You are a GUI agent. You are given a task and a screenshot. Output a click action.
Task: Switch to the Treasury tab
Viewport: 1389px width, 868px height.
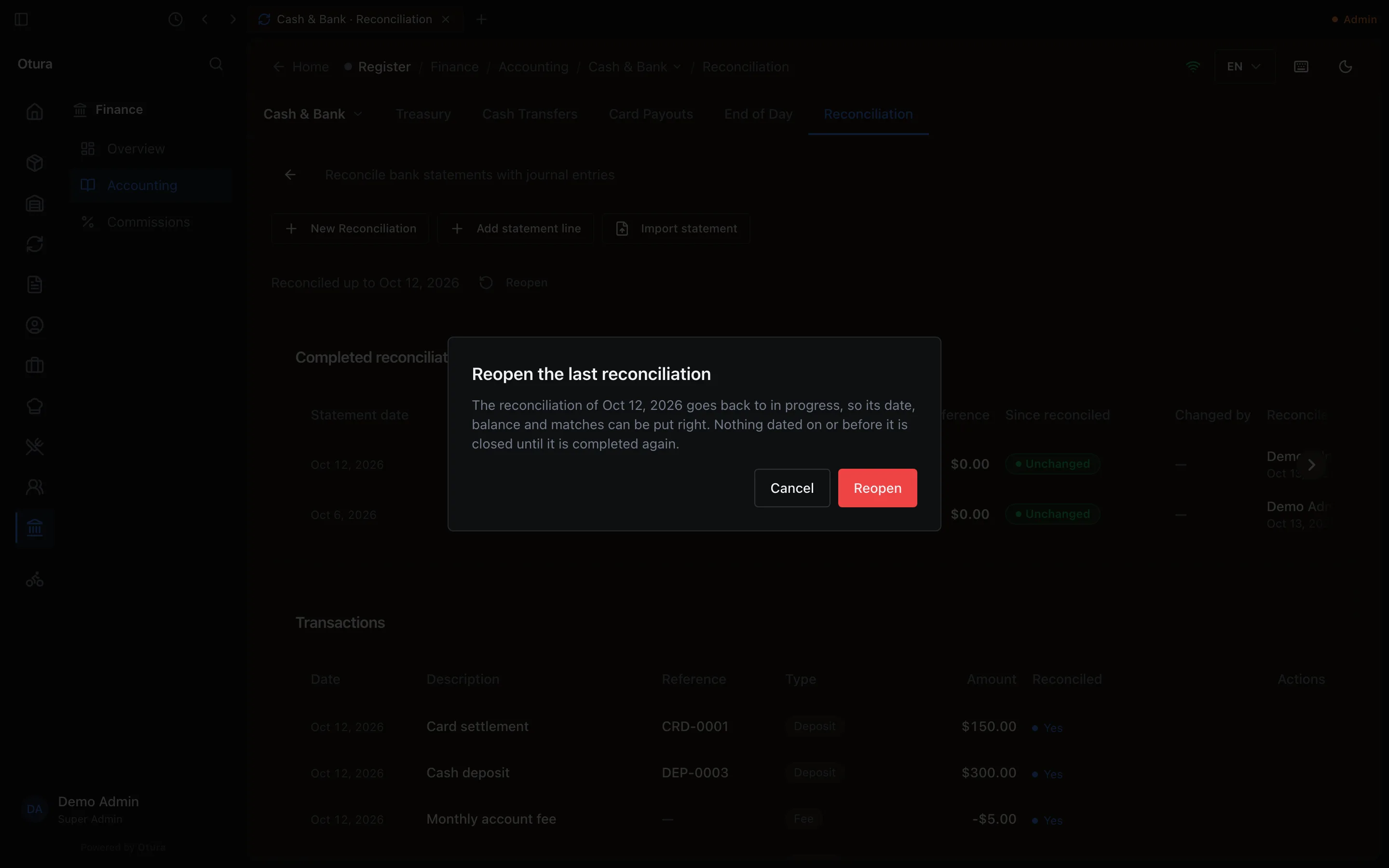click(423, 114)
